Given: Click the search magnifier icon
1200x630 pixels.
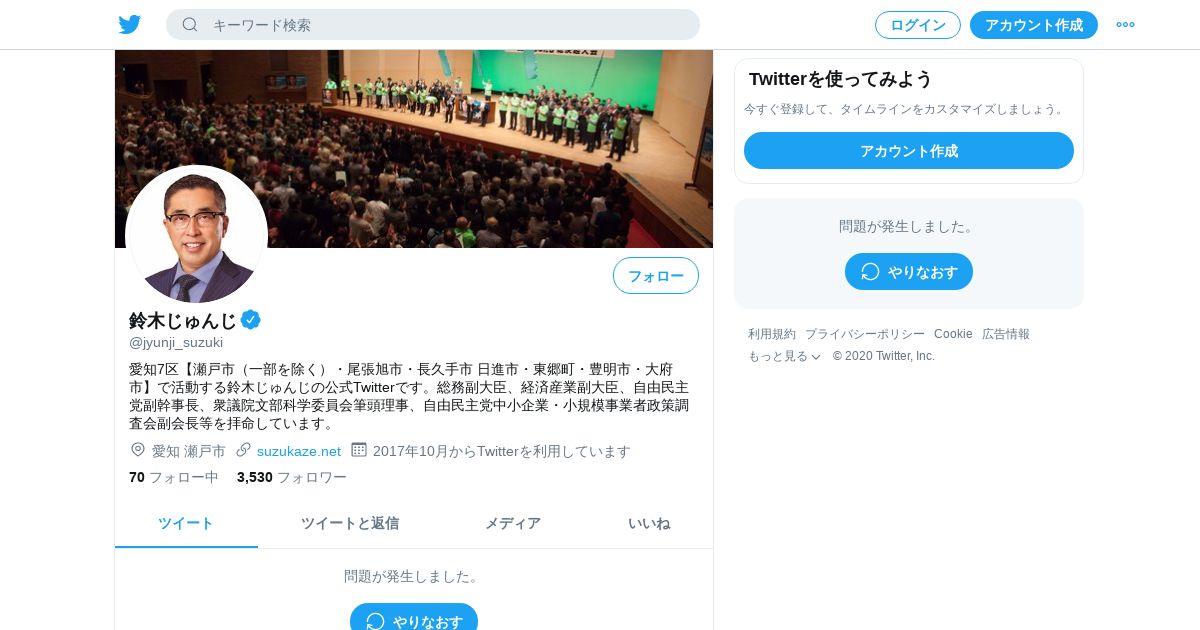Looking at the screenshot, I should tap(190, 25).
